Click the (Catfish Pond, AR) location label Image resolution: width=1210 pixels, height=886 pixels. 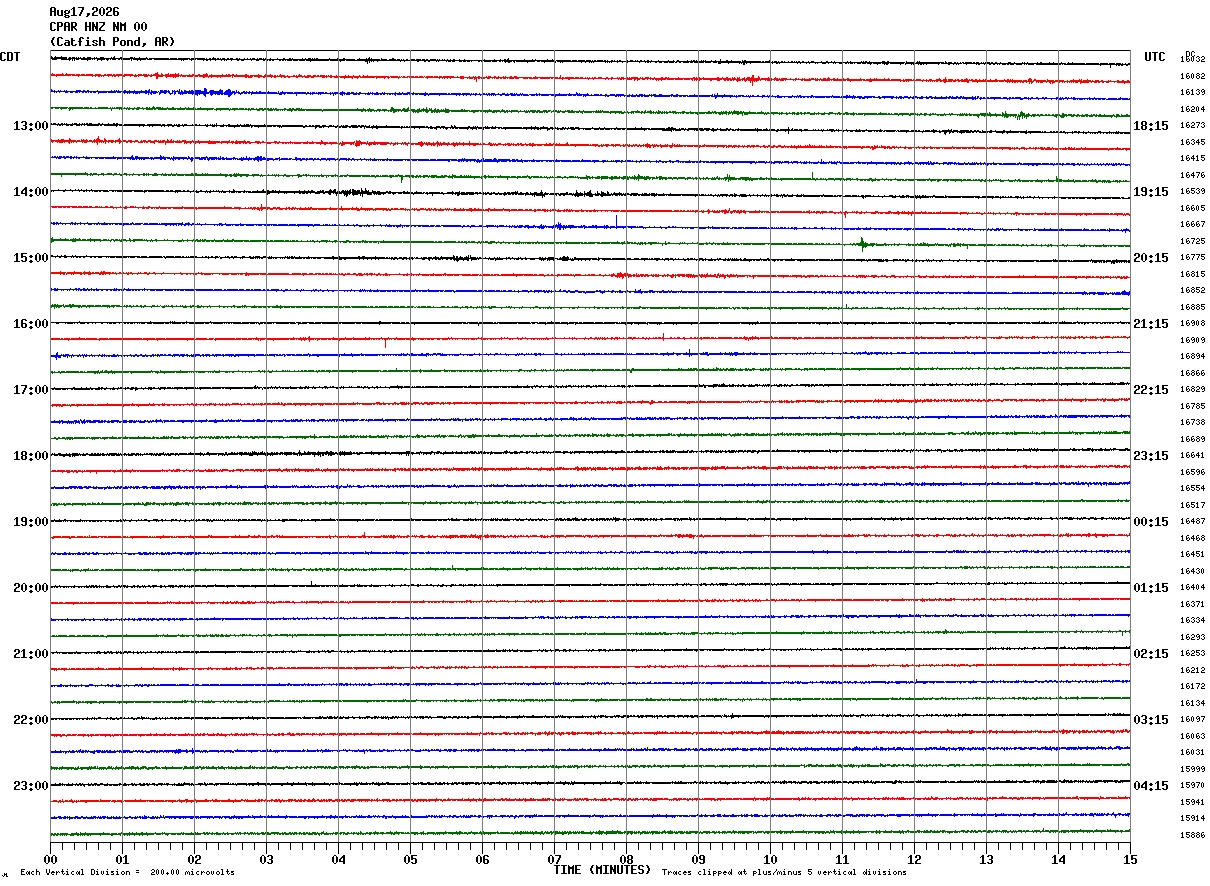tap(112, 42)
